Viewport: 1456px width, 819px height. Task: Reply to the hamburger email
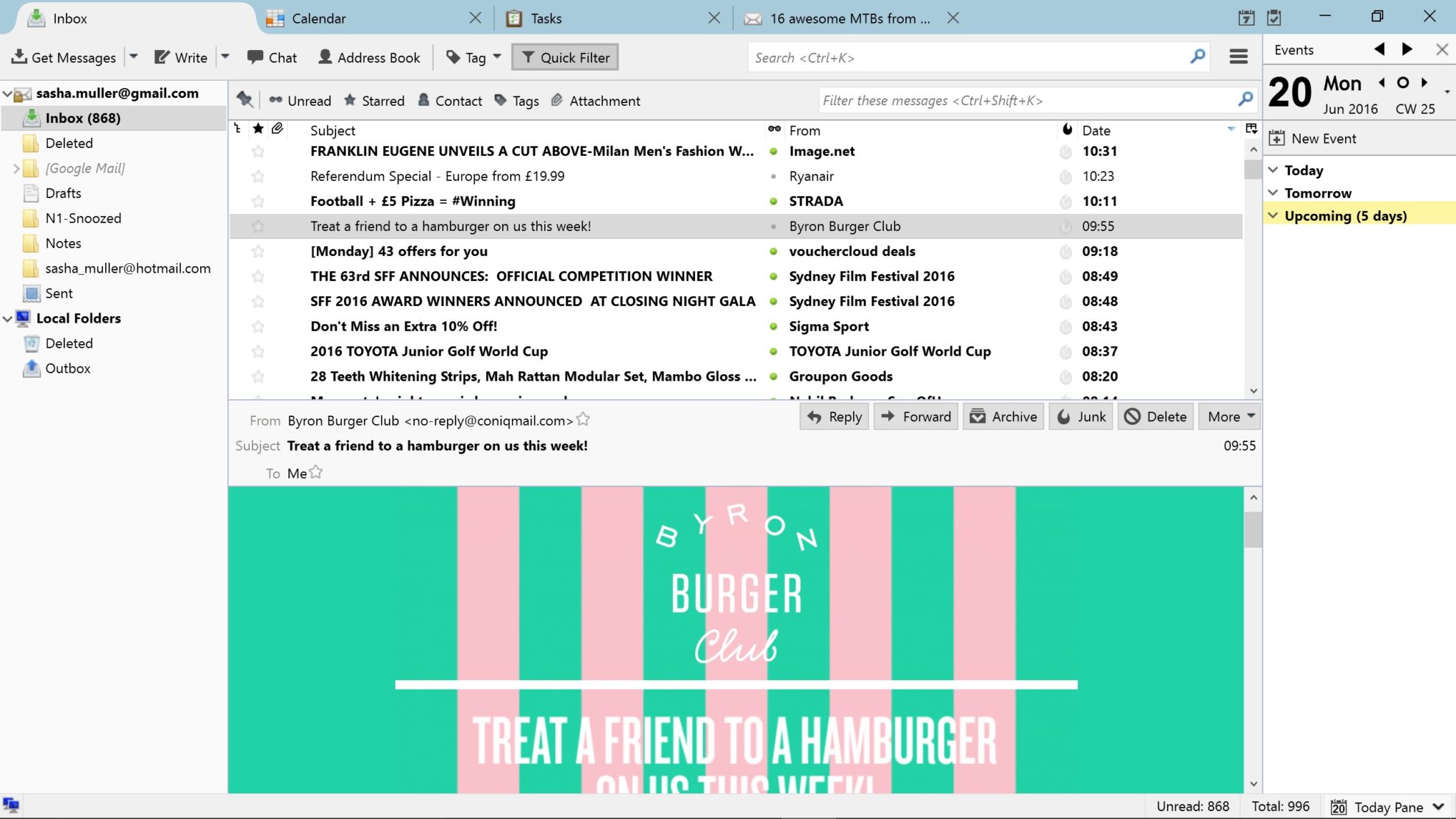833,416
